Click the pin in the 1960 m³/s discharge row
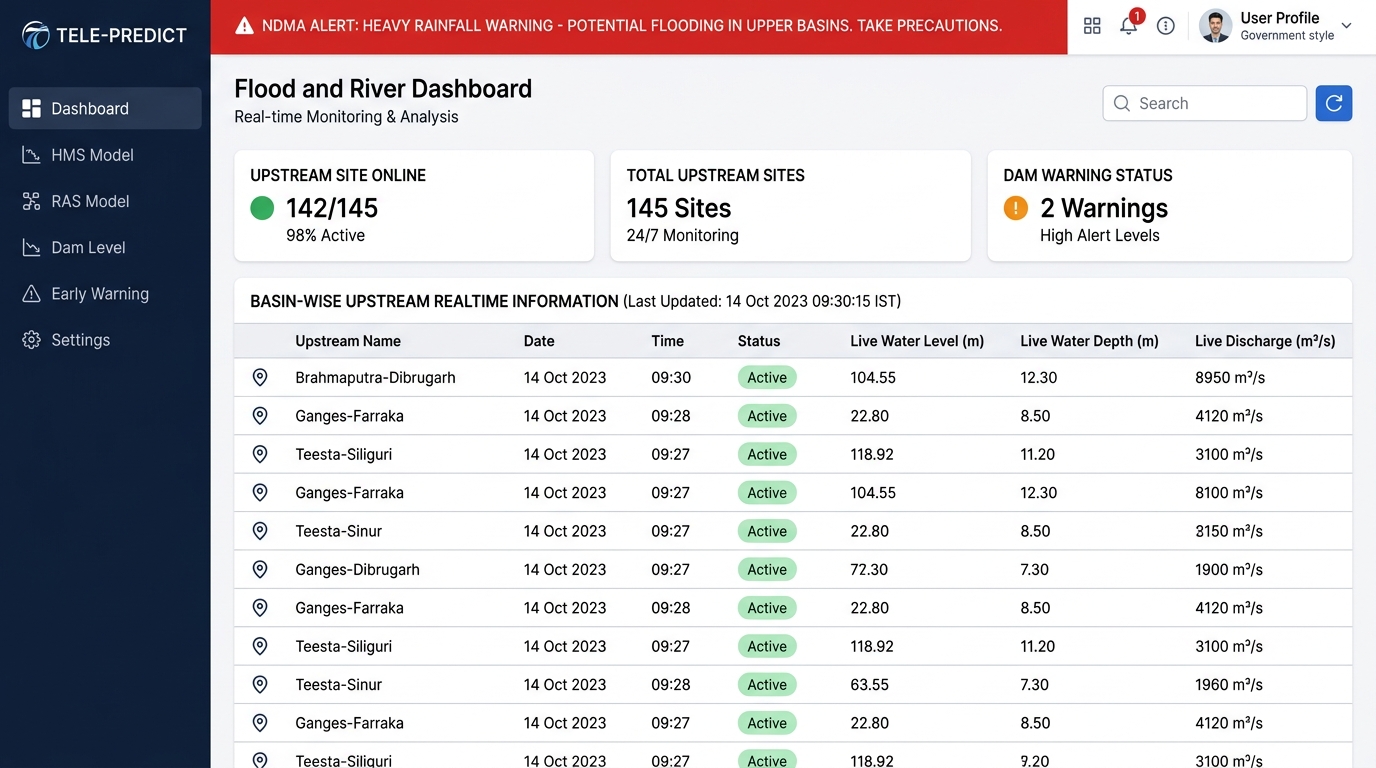 [x=260, y=685]
